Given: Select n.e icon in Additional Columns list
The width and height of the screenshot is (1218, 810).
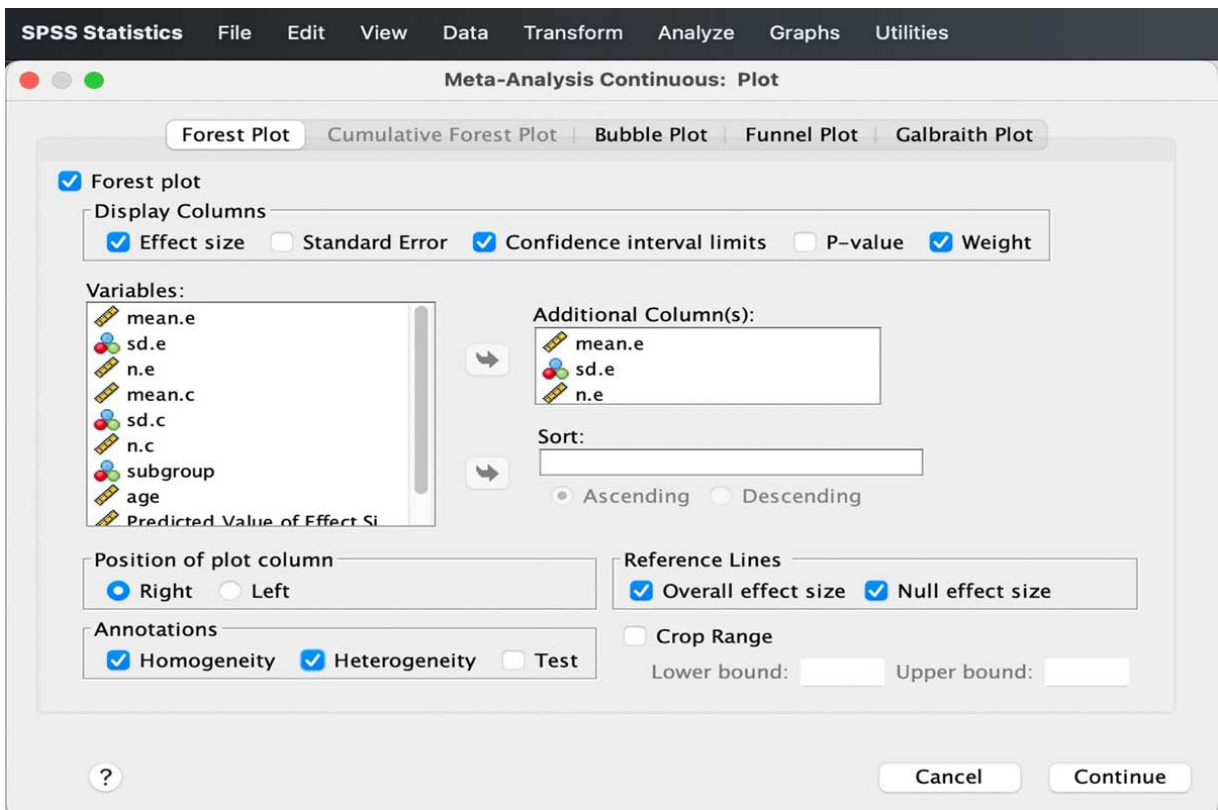Looking at the screenshot, I should (x=554, y=395).
